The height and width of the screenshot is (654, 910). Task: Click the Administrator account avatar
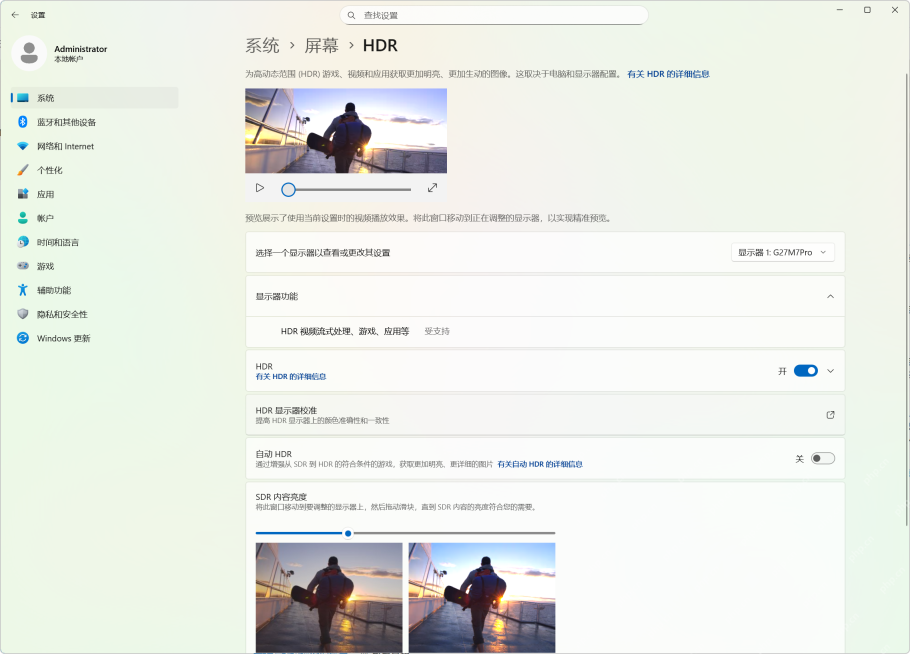[x=29, y=53]
